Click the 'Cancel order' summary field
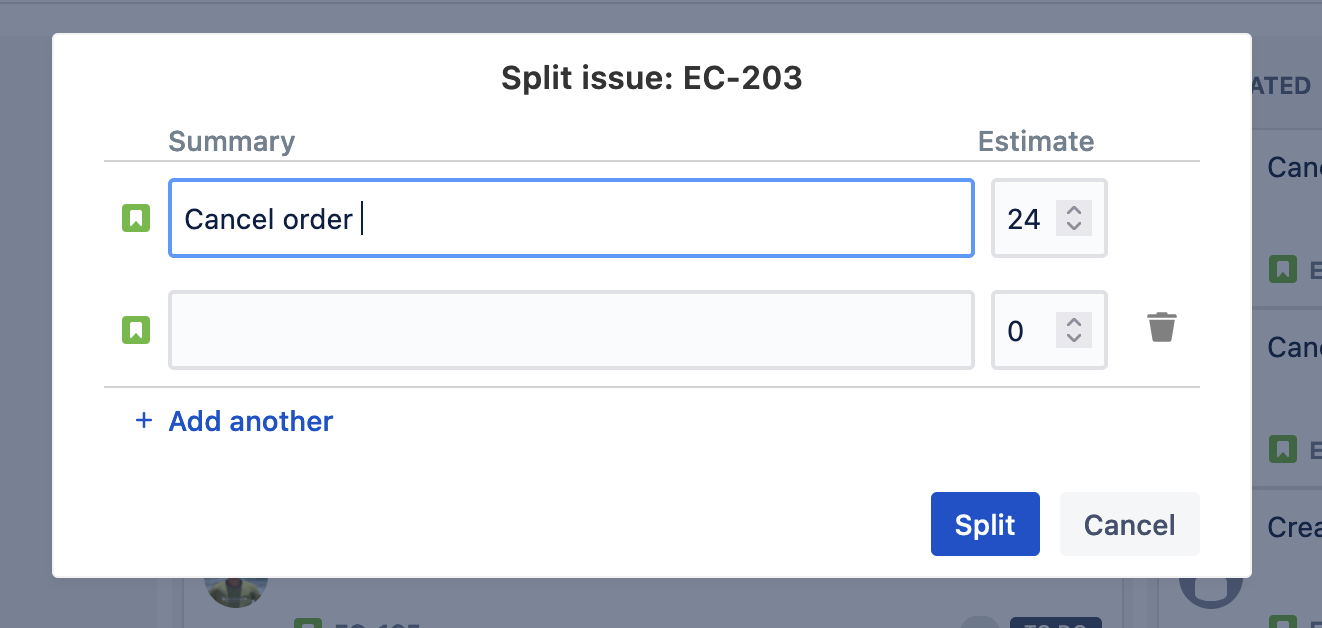This screenshot has height=628, width=1322. [570, 218]
